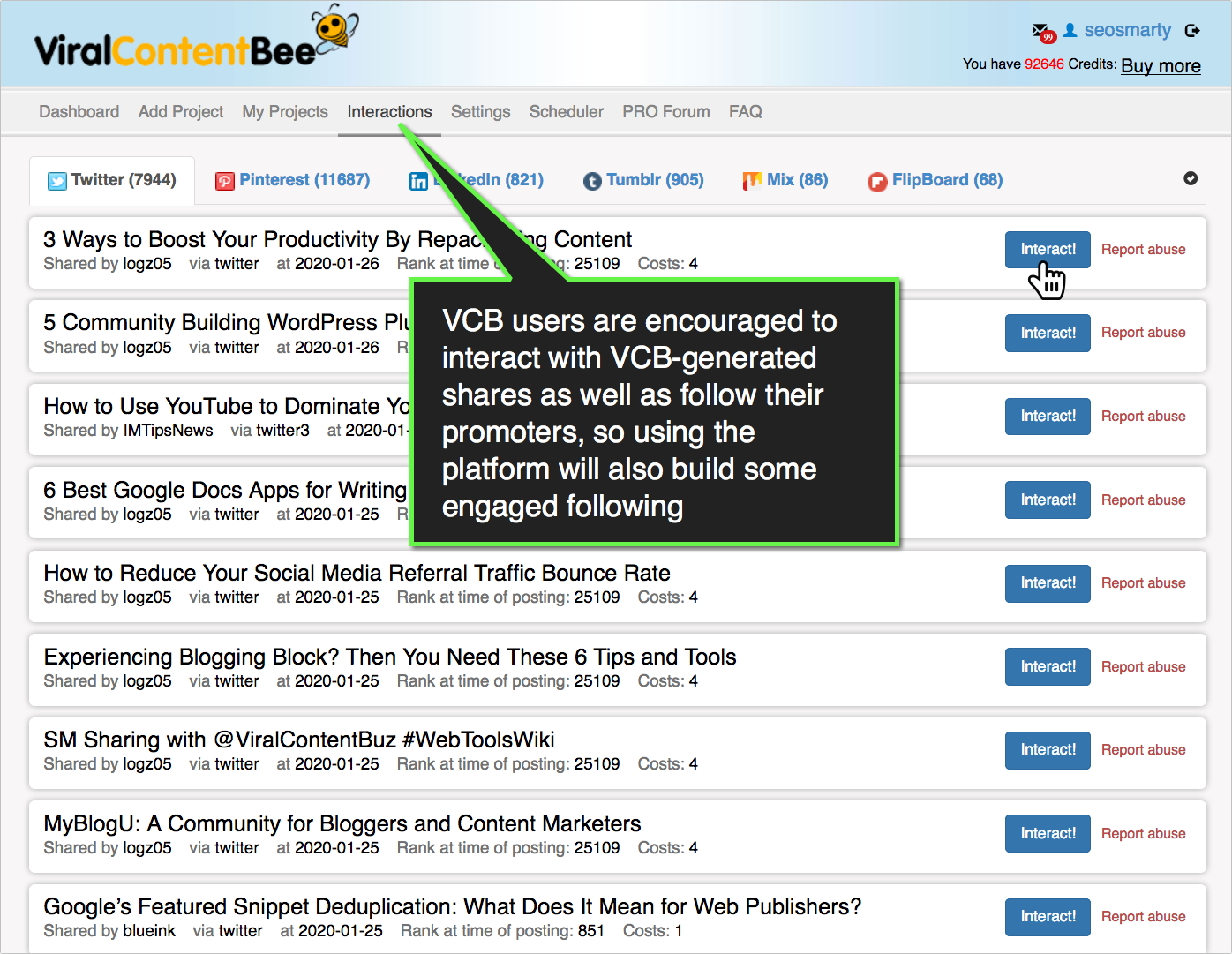The width and height of the screenshot is (1232, 954).
Task: Report abuse on 5 Community Building WordPress
Action: (1143, 333)
